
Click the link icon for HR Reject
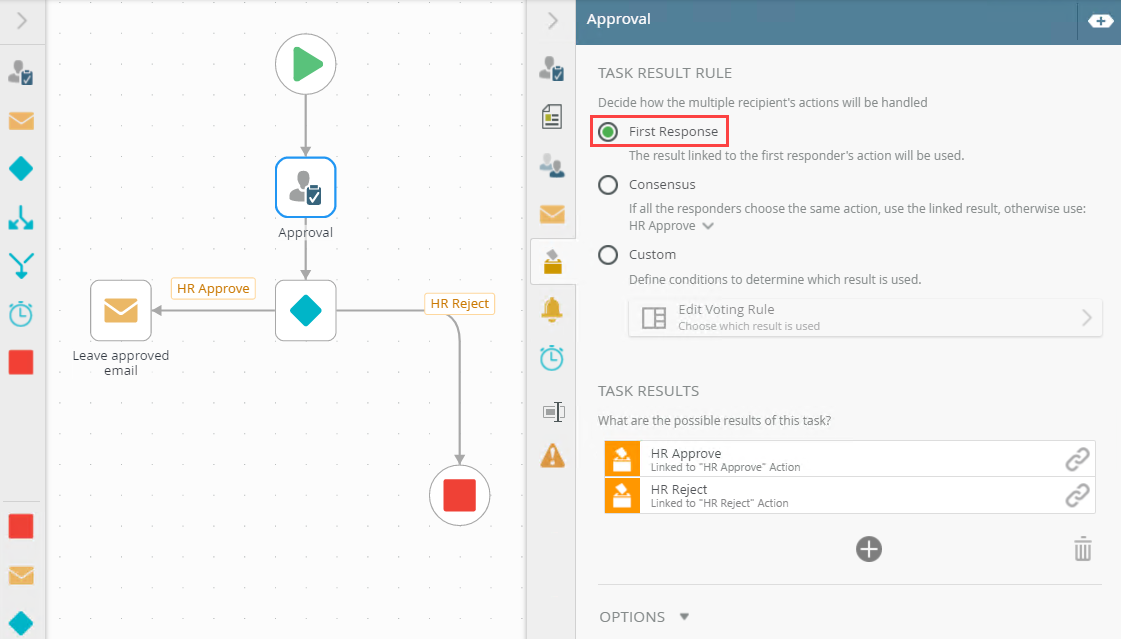1077,495
